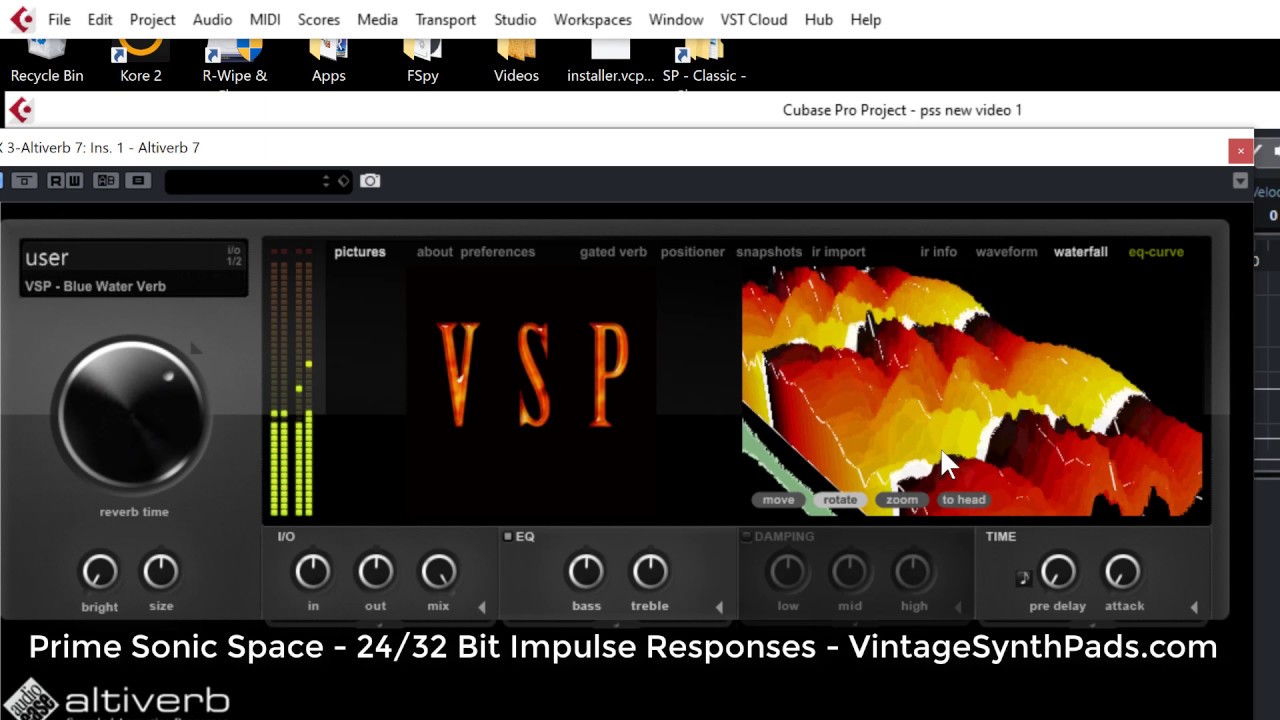Click the large reverb time knob

[131, 413]
